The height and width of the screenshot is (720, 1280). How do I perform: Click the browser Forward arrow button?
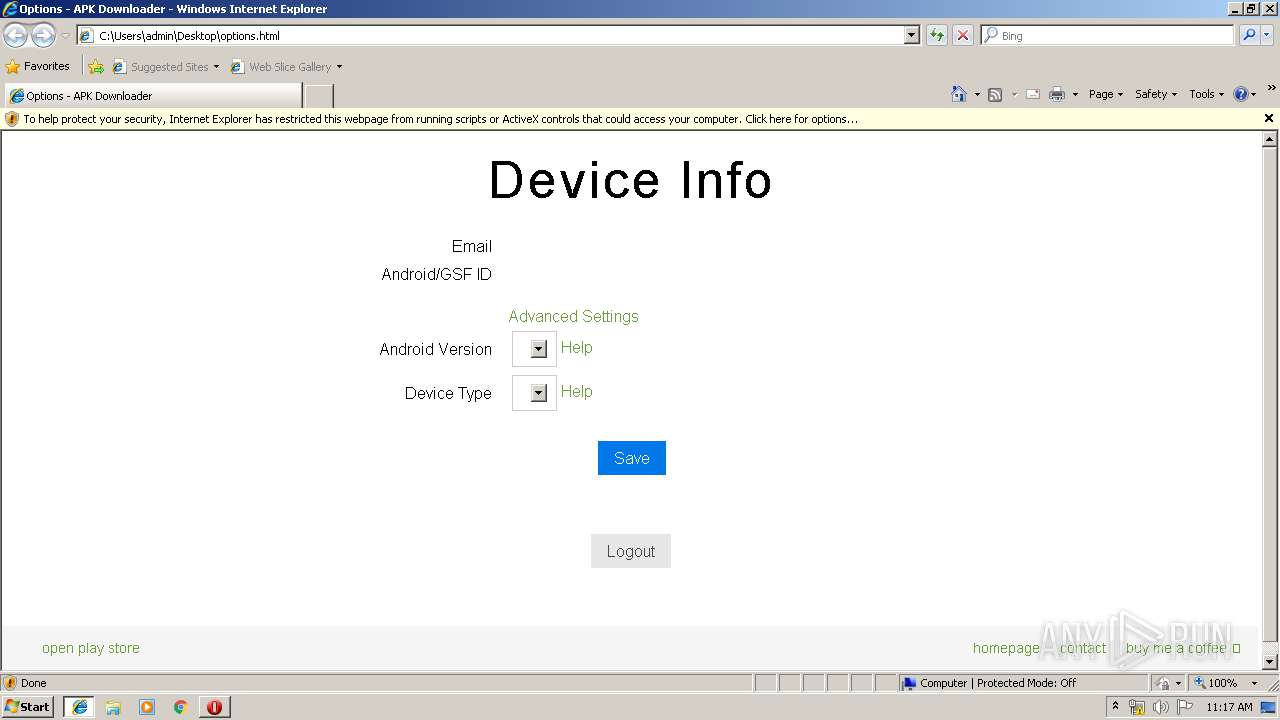[x=43, y=35]
